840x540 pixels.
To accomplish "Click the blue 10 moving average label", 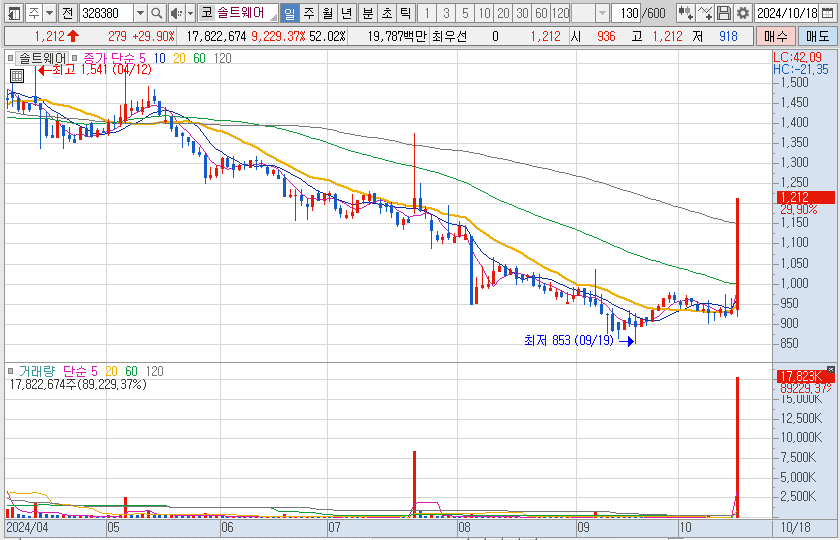I will [x=160, y=58].
